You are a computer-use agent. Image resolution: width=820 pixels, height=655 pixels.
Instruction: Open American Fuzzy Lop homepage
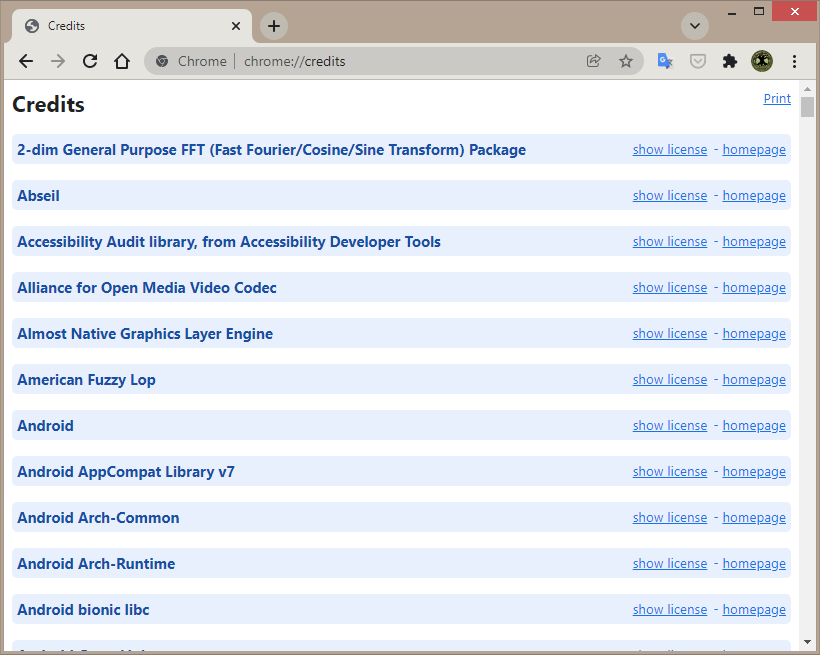click(754, 380)
